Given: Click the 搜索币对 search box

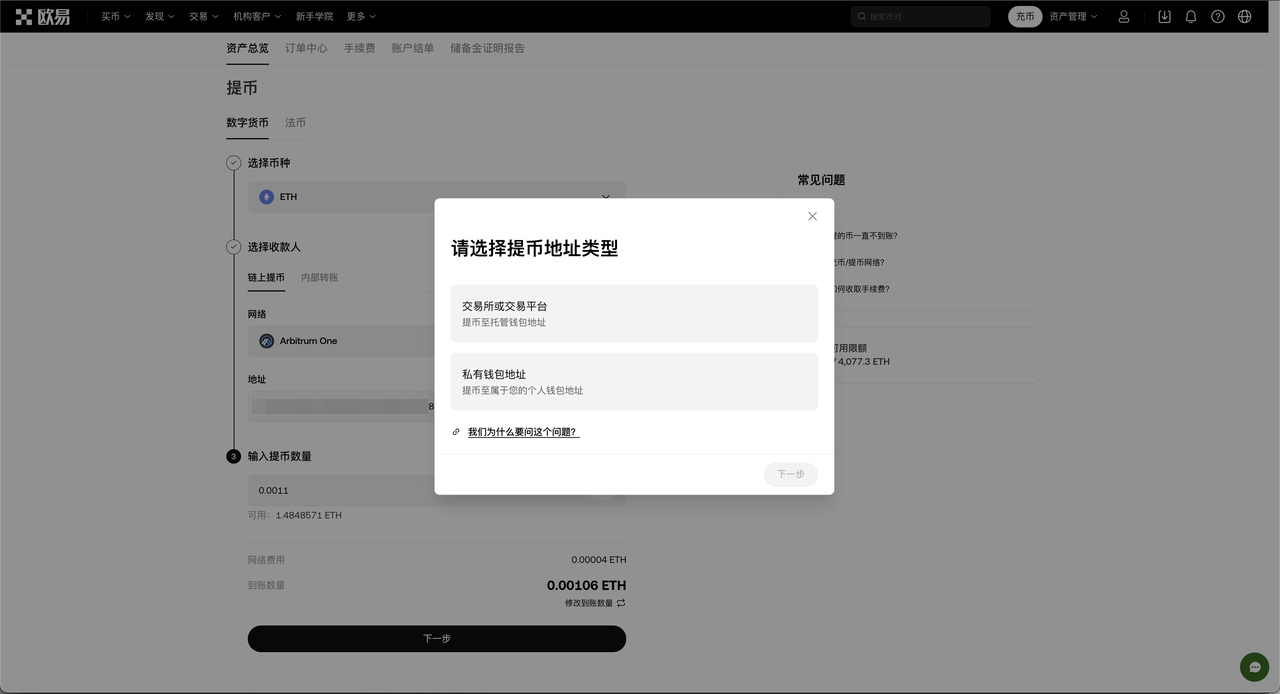Looking at the screenshot, I should click(920, 15).
